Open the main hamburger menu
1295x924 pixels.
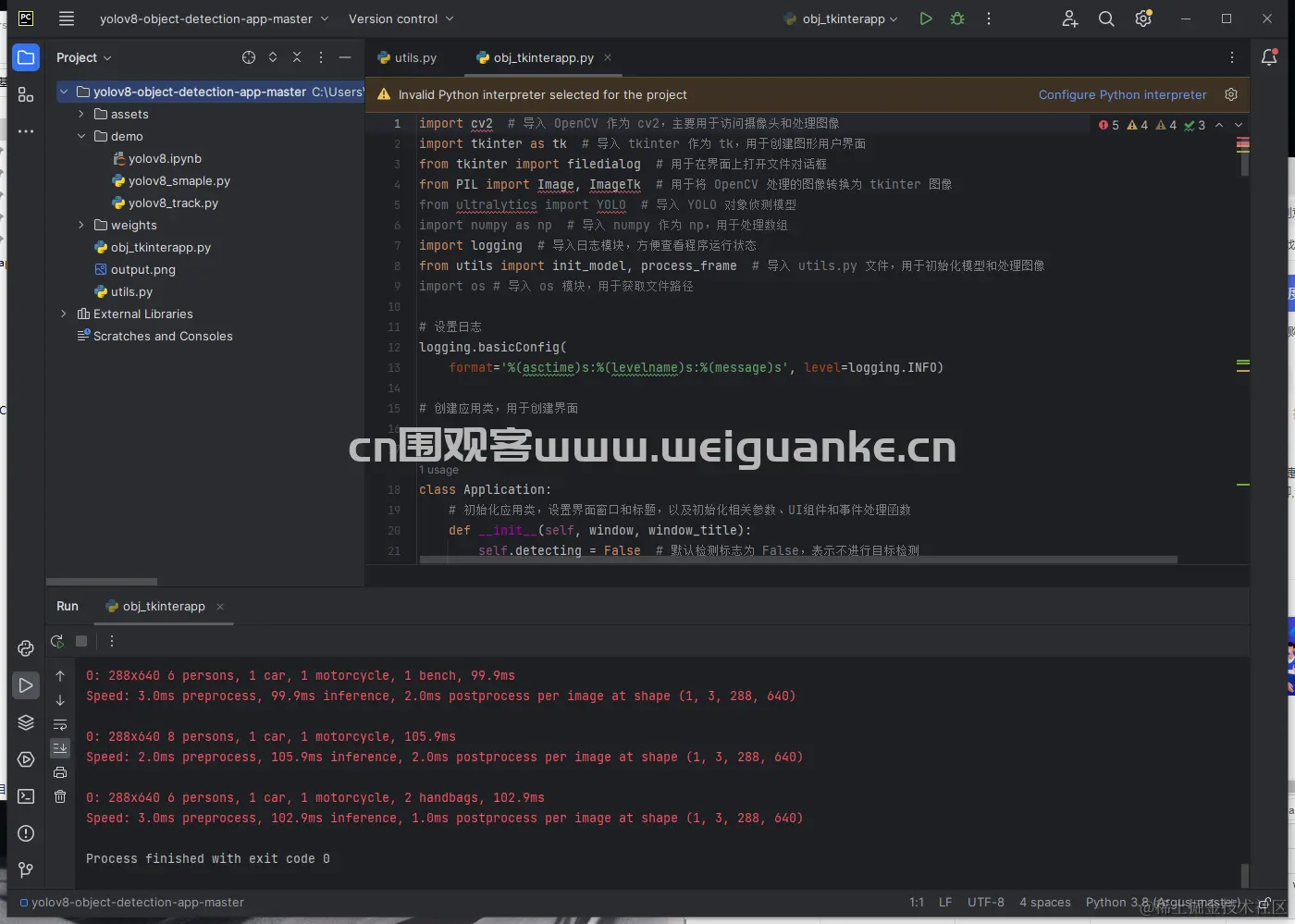67,18
